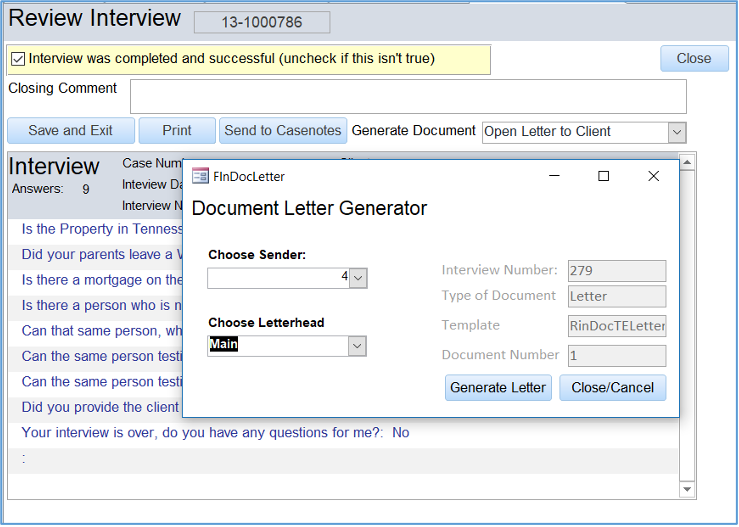
Task: Open the Choose Letterhead dropdown arrow
Action: coord(357,346)
